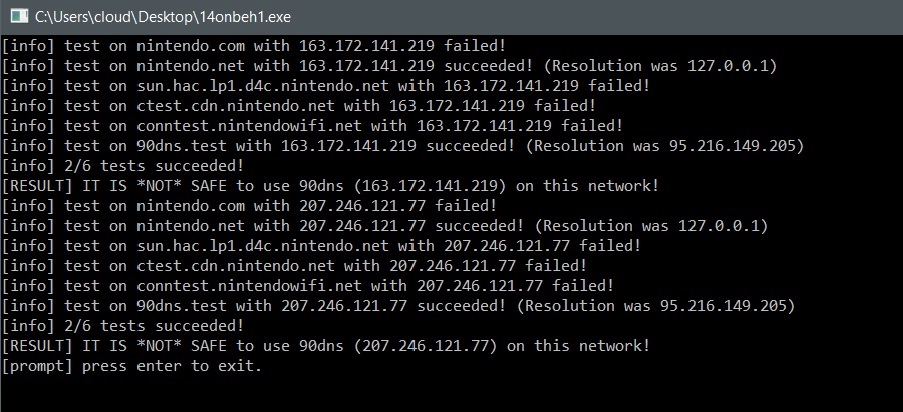The height and width of the screenshot is (412, 903).
Task: Click nintendo.net succeeded line with 207.246.121.77
Action: click(x=385, y=226)
